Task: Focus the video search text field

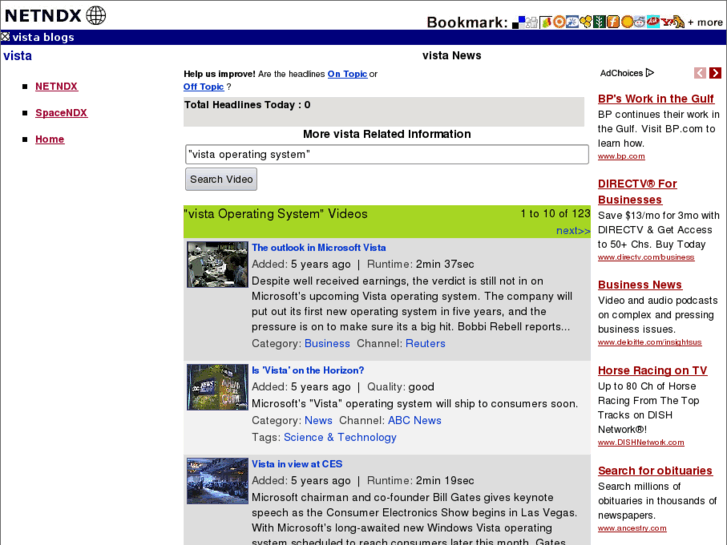Action: [x=387, y=154]
